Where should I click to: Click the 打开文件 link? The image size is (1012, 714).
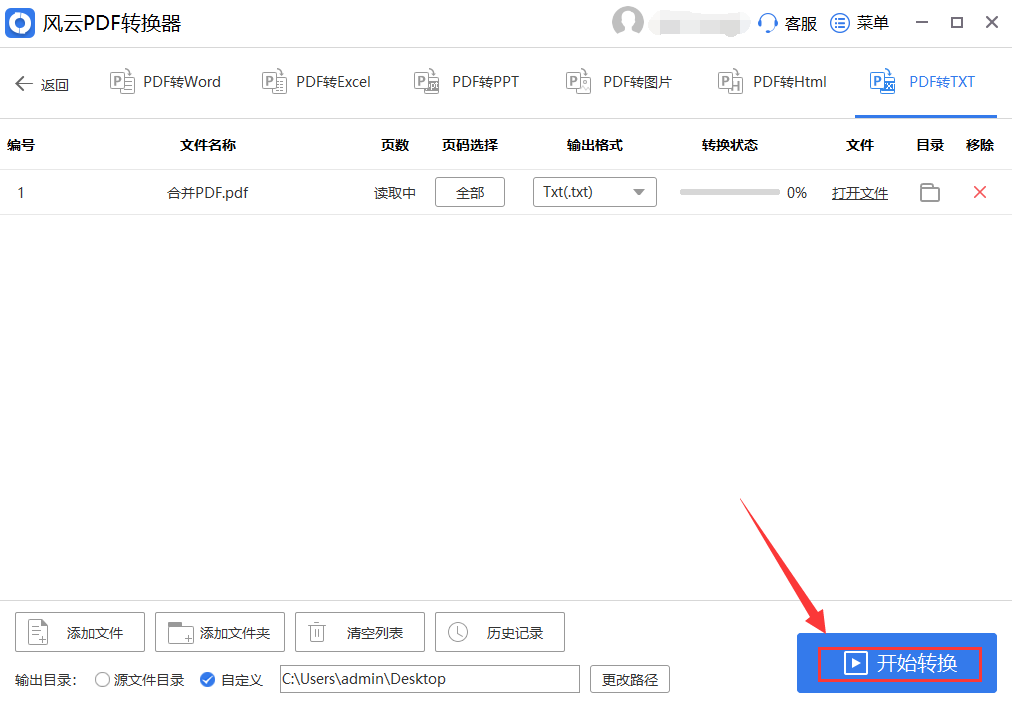(860, 193)
